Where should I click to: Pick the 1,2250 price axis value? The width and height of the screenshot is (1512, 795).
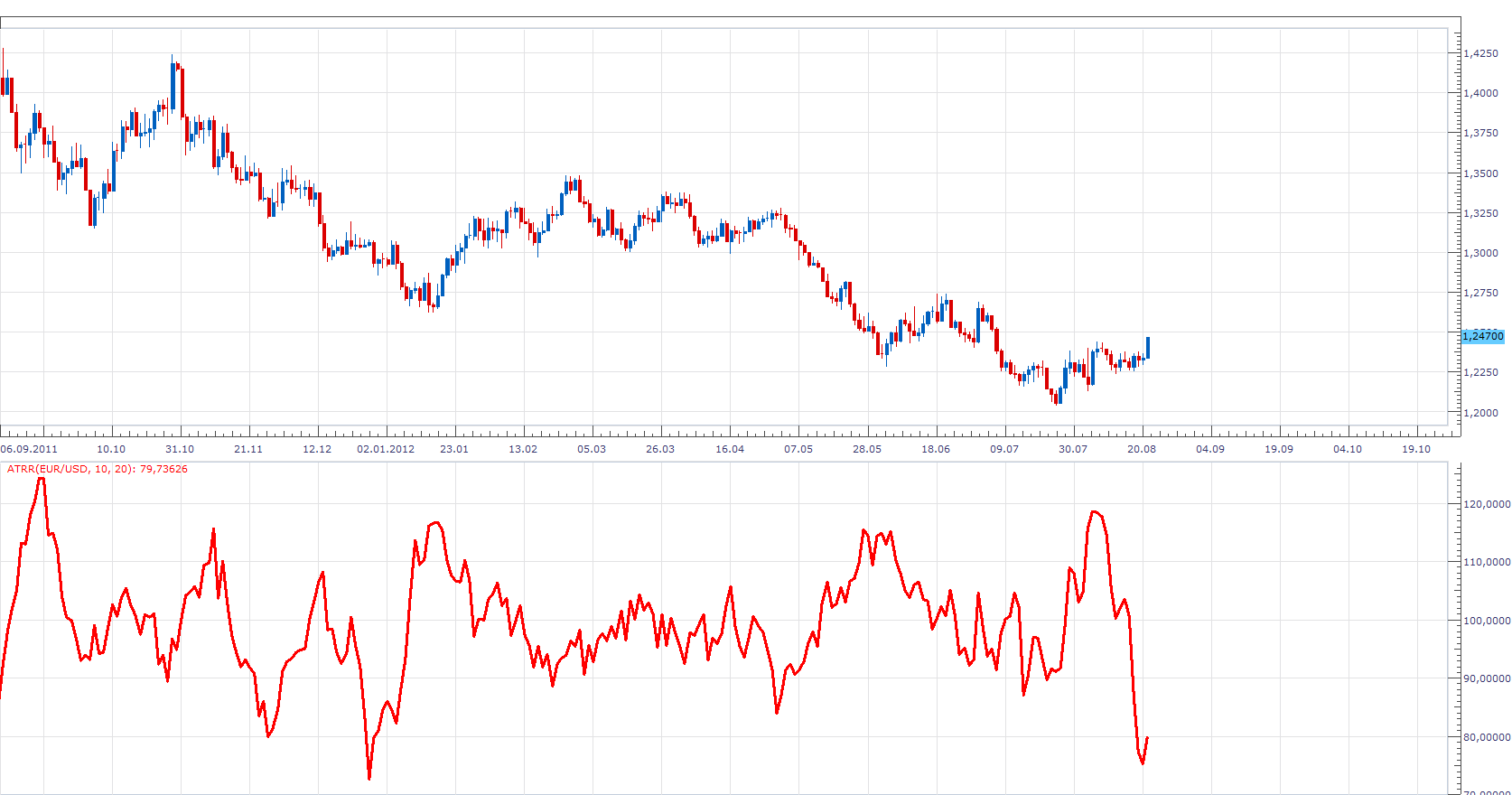[1481, 372]
